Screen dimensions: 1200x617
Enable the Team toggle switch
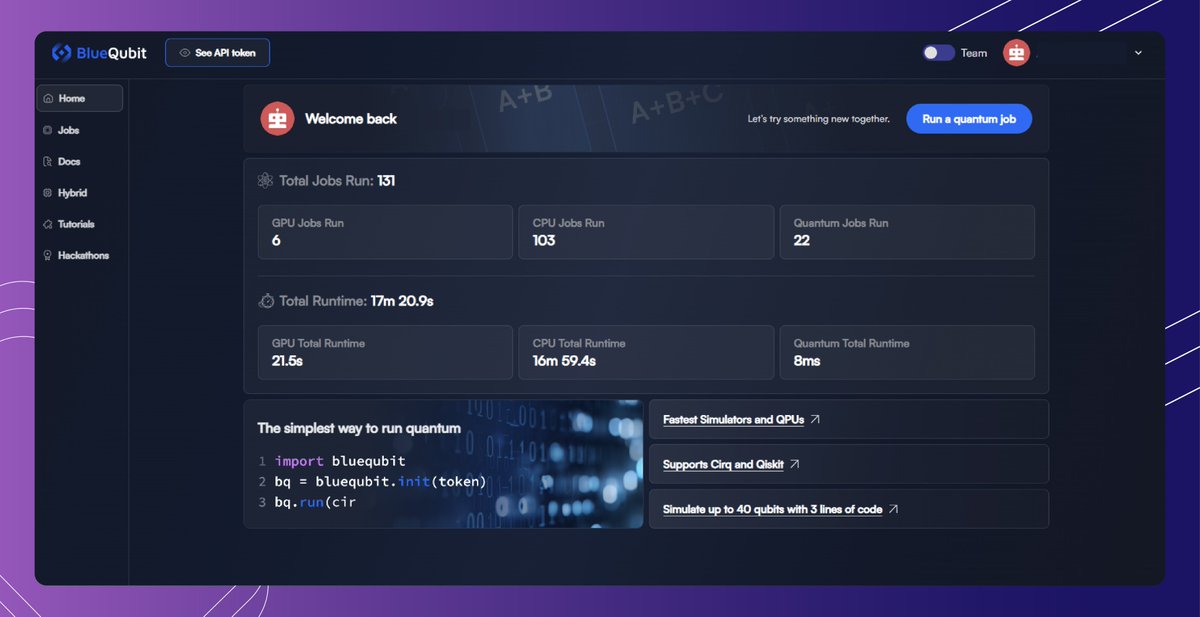937,52
